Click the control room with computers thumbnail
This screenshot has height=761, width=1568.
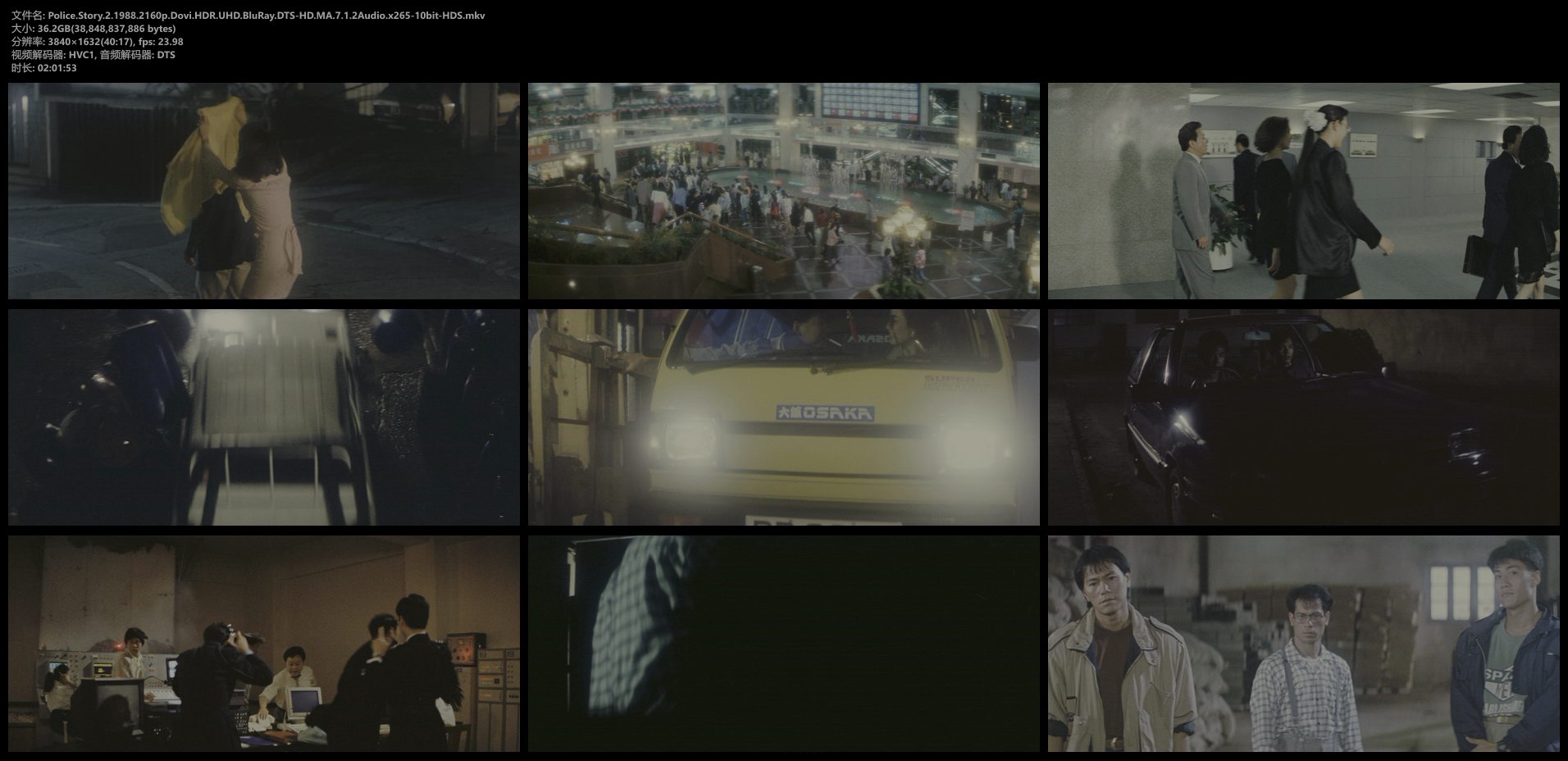coord(263,644)
